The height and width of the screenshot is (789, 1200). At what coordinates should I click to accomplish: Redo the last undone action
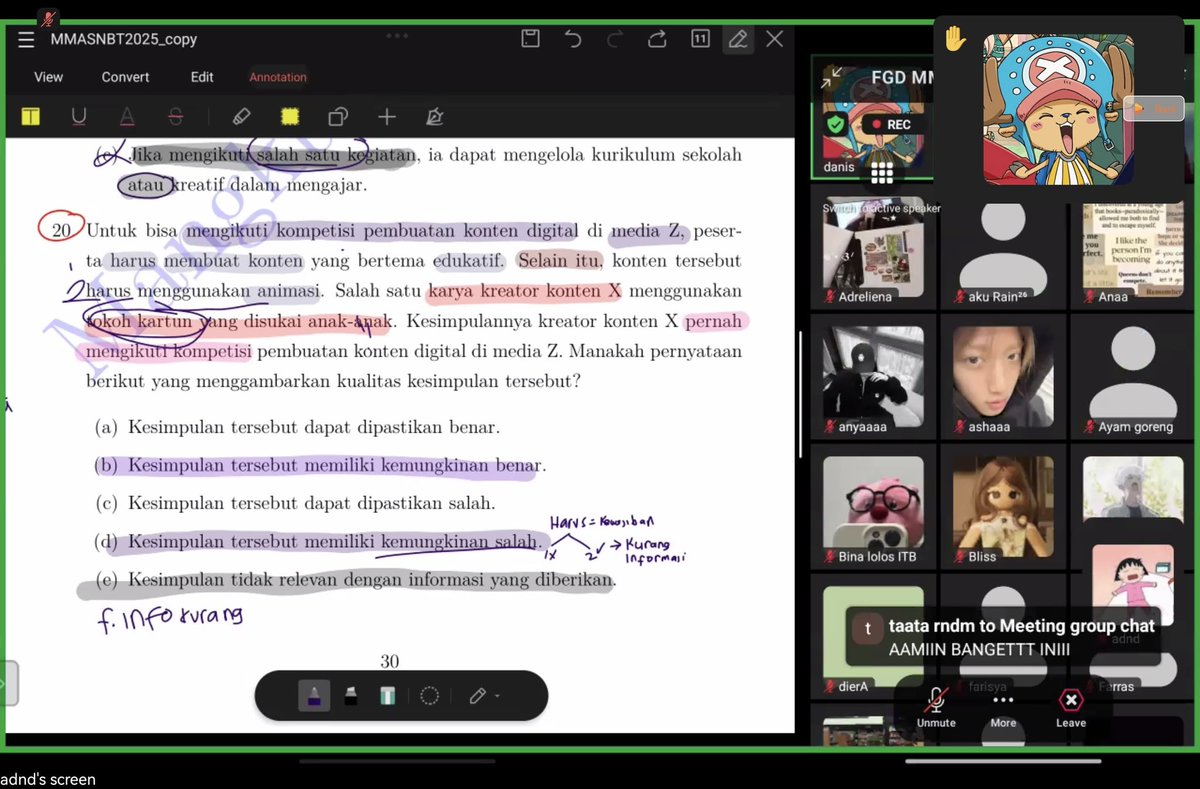[x=615, y=39]
